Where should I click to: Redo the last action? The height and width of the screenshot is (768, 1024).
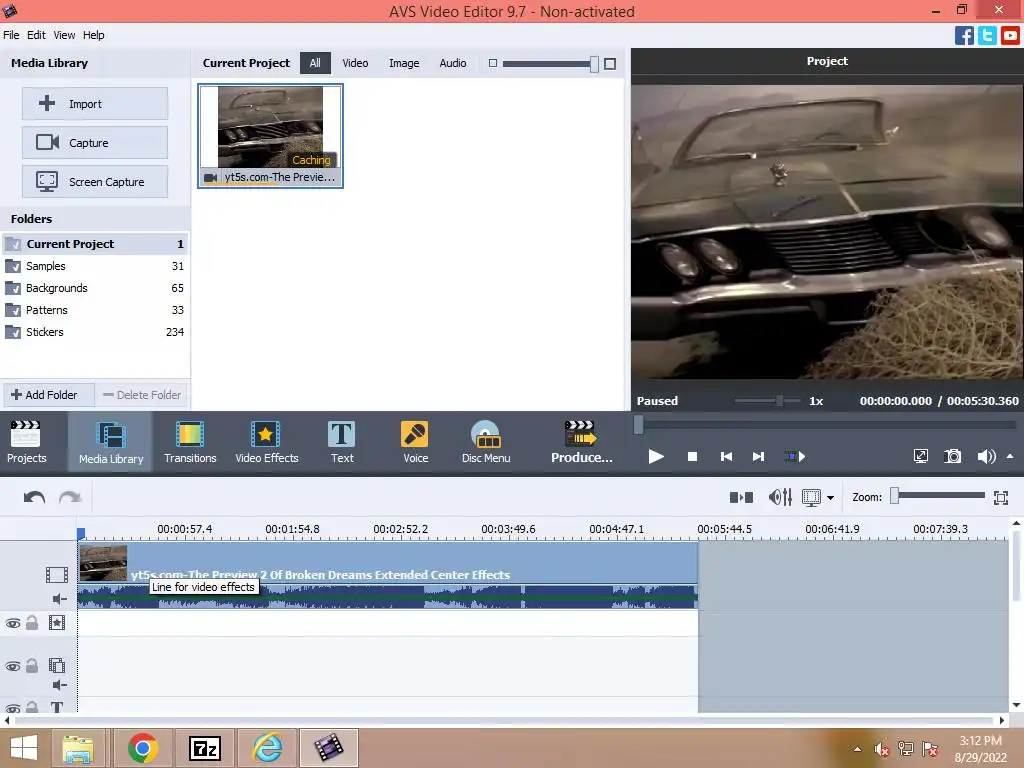(70, 498)
